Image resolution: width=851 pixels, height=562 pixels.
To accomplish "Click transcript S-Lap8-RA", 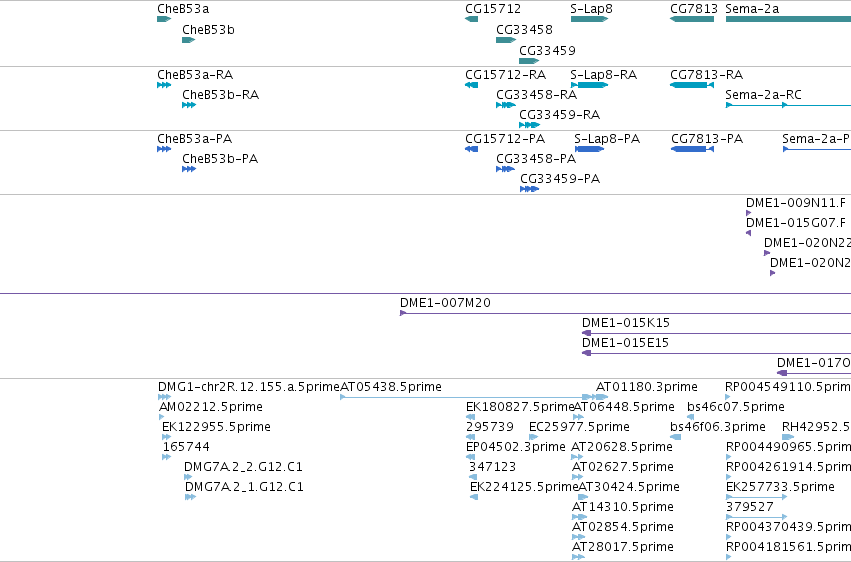I will click(604, 75).
